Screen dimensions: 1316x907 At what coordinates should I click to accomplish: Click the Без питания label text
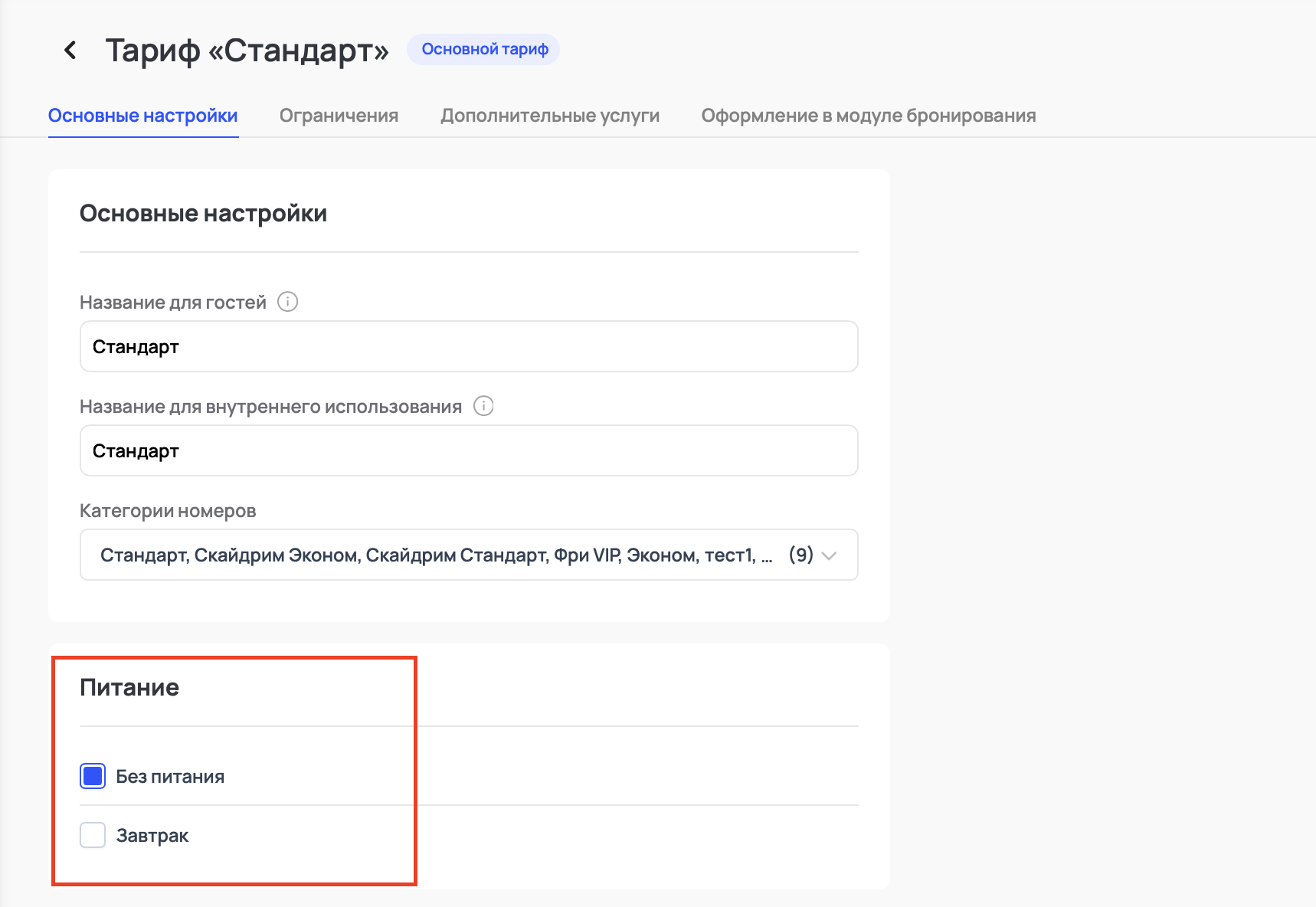[x=170, y=777]
